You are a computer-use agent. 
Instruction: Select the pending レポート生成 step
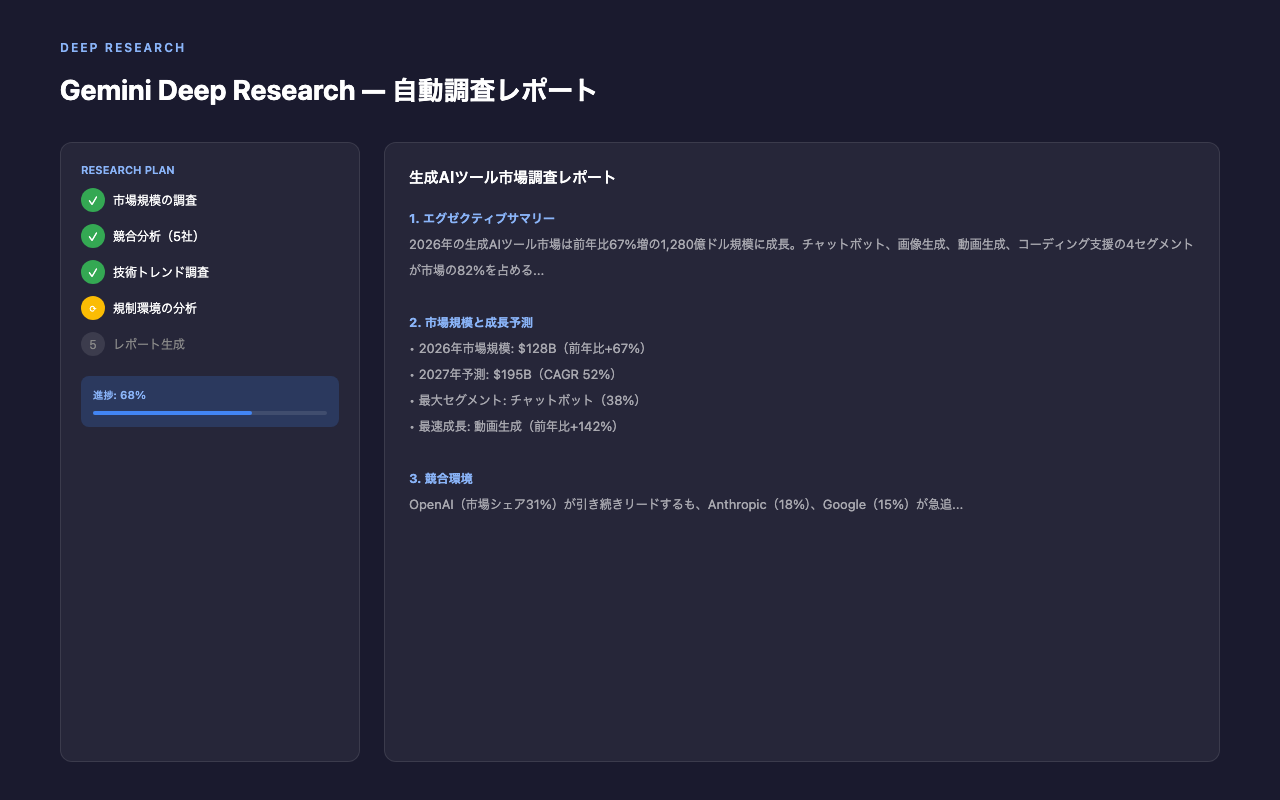pos(149,344)
